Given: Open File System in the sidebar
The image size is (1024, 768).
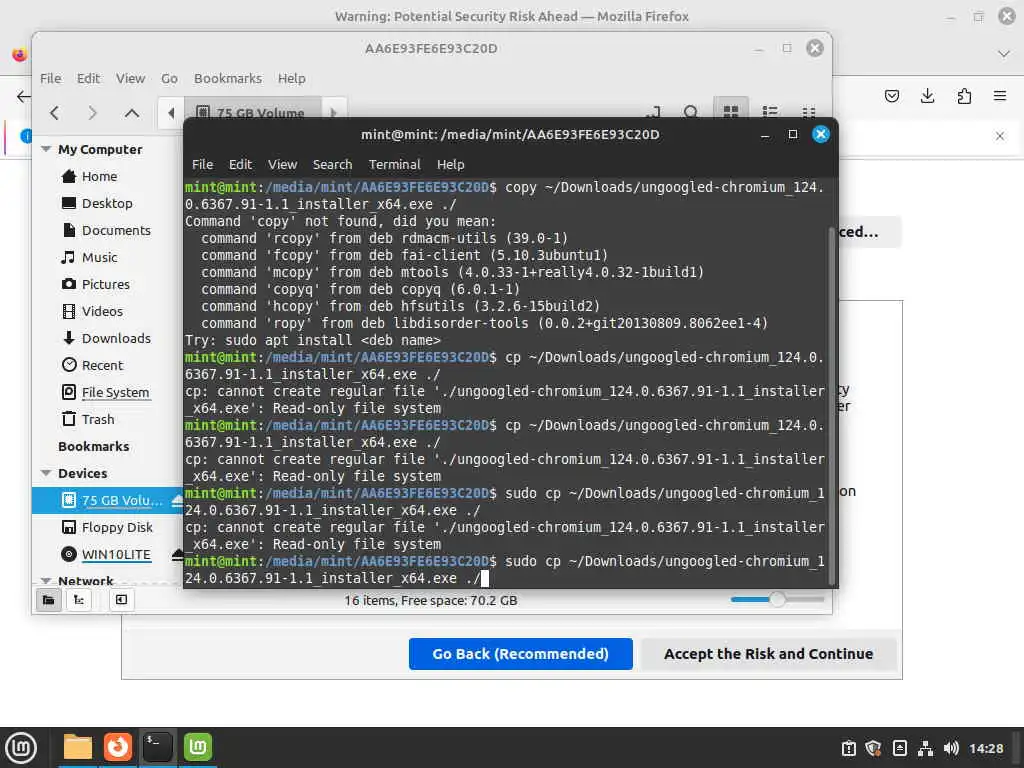Looking at the screenshot, I should coord(115,392).
